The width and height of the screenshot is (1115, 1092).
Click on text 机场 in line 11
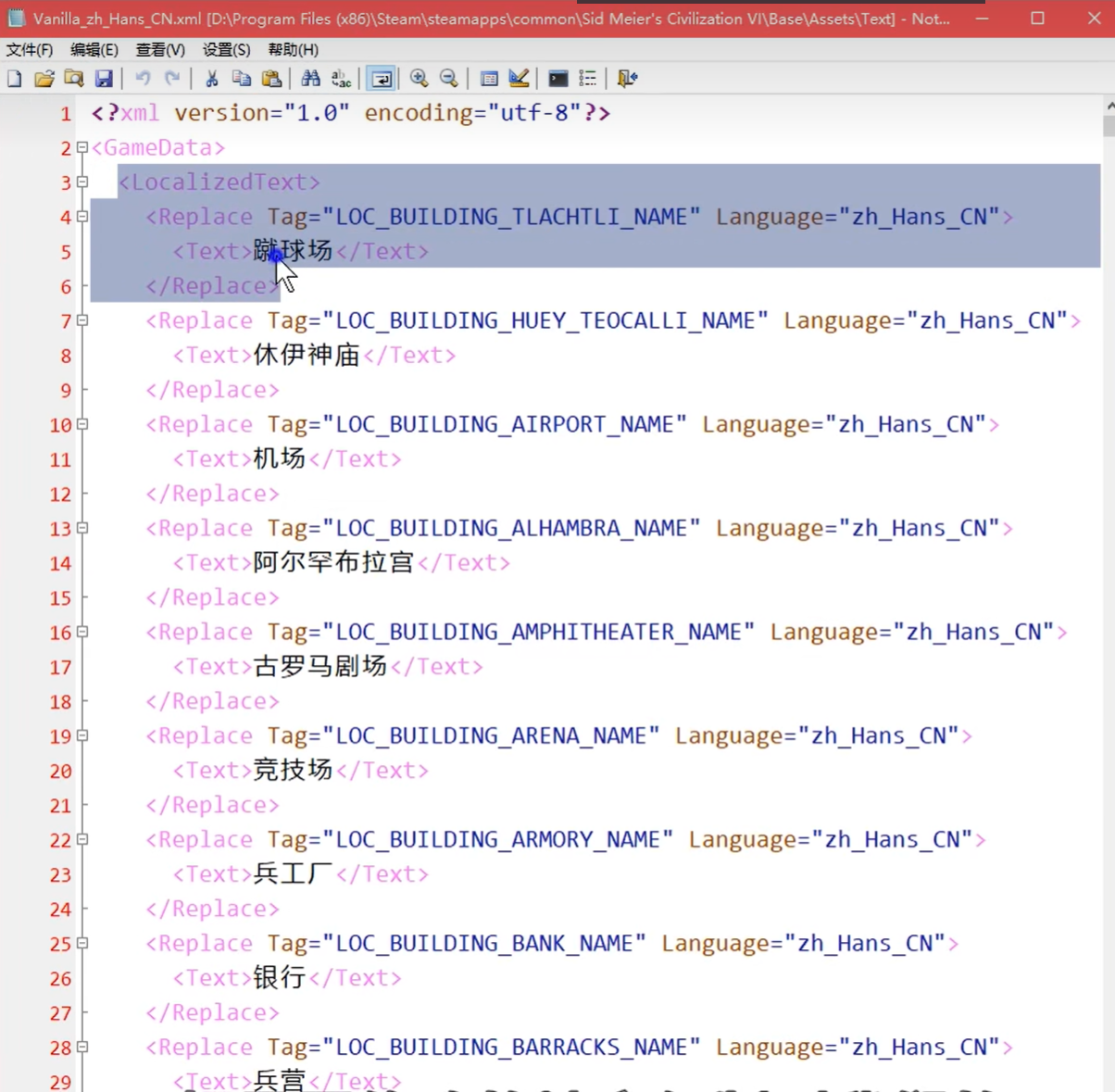coord(280,458)
